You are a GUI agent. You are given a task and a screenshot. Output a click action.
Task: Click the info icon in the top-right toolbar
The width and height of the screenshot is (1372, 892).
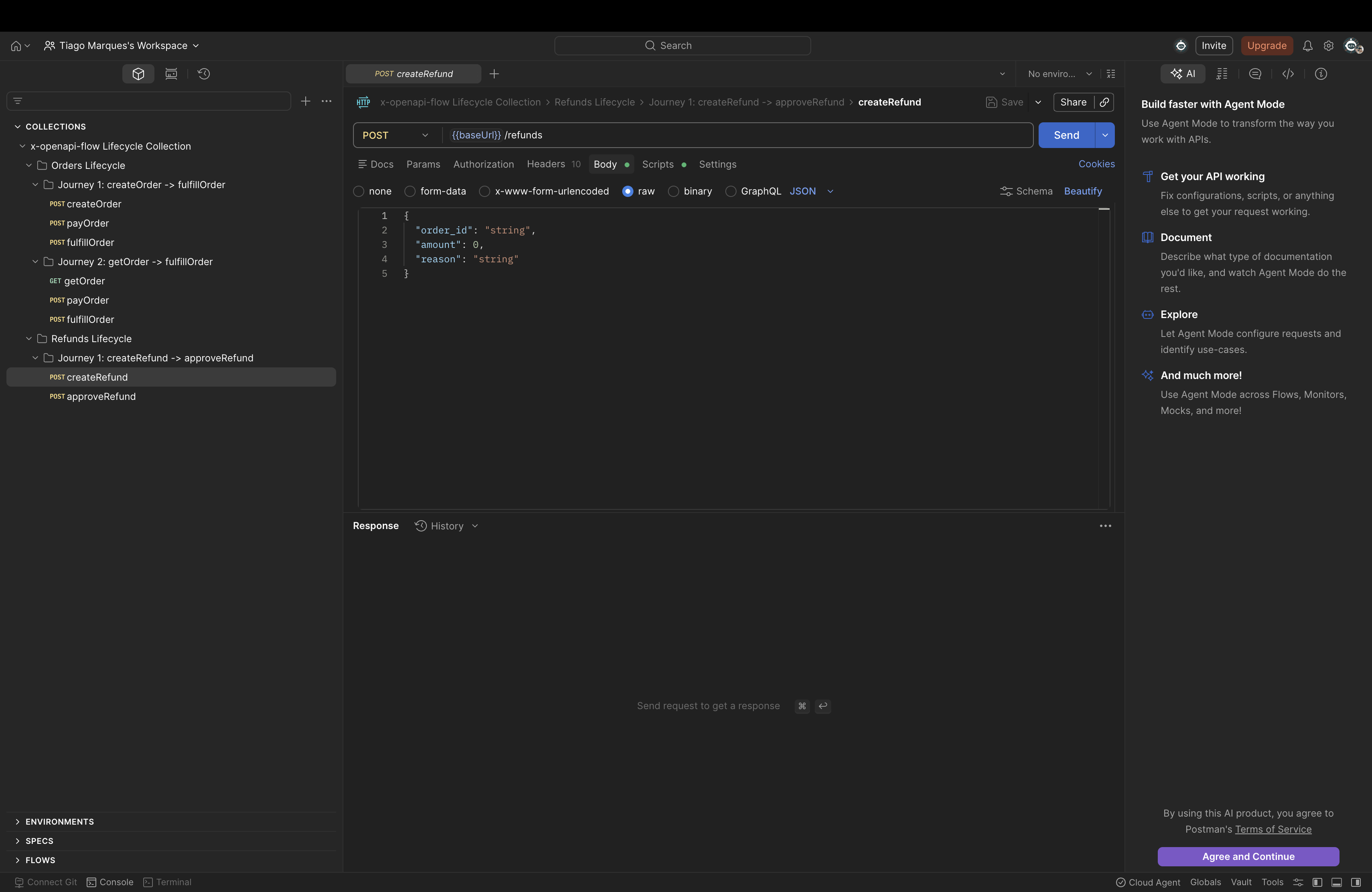(1321, 74)
